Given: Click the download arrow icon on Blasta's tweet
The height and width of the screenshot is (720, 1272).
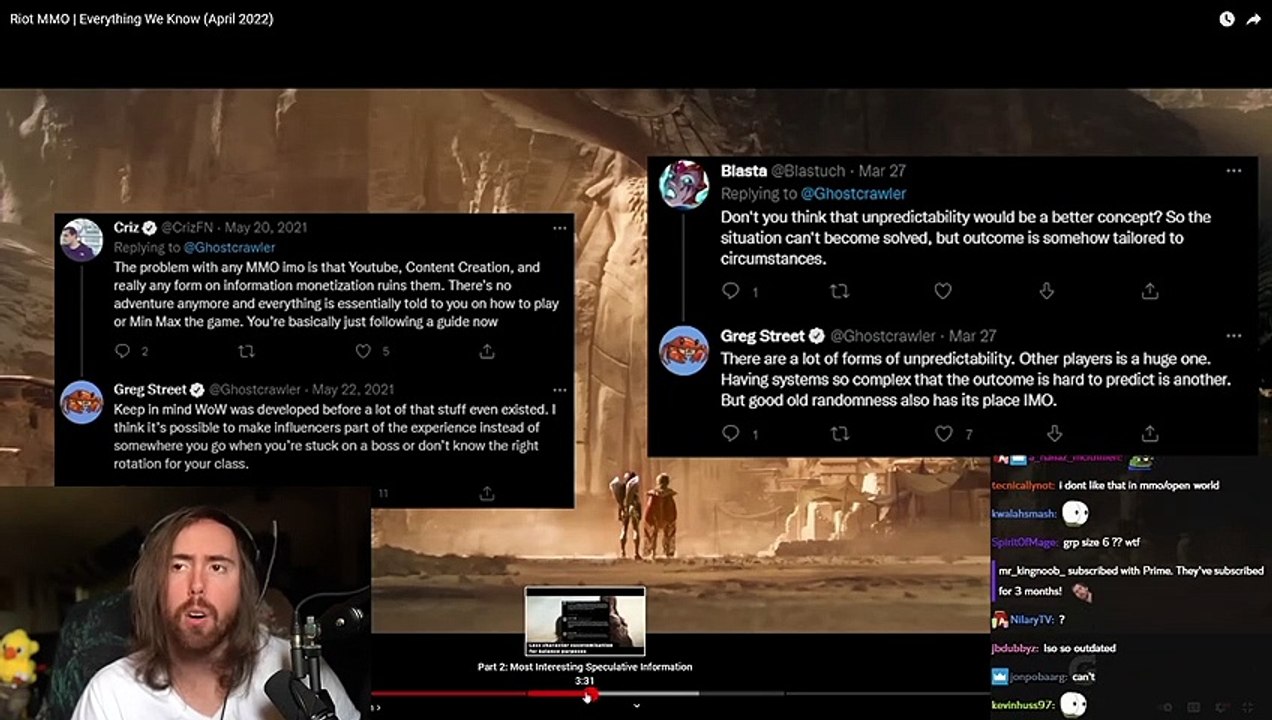Looking at the screenshot, I should click(x=1047, y=291).
